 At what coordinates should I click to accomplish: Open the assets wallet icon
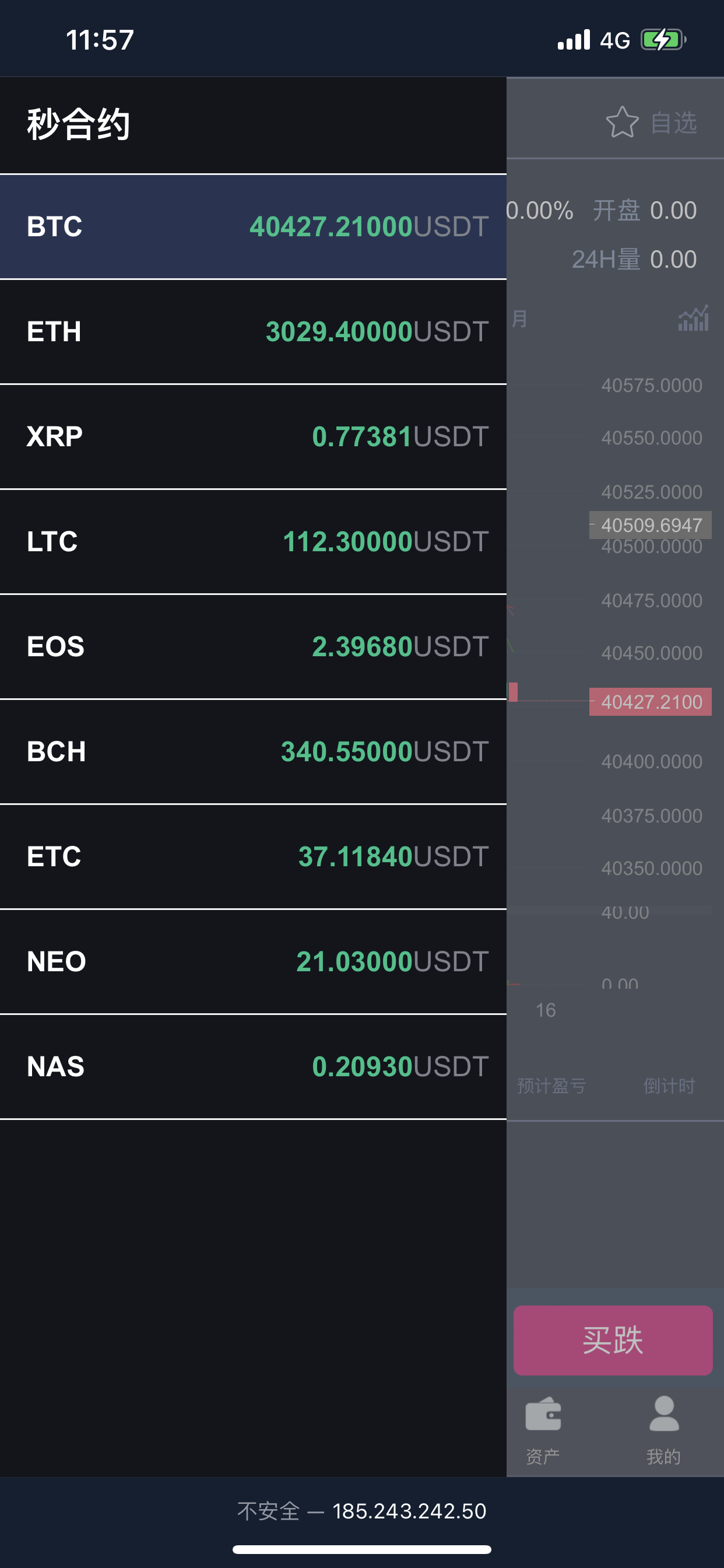543,1414
